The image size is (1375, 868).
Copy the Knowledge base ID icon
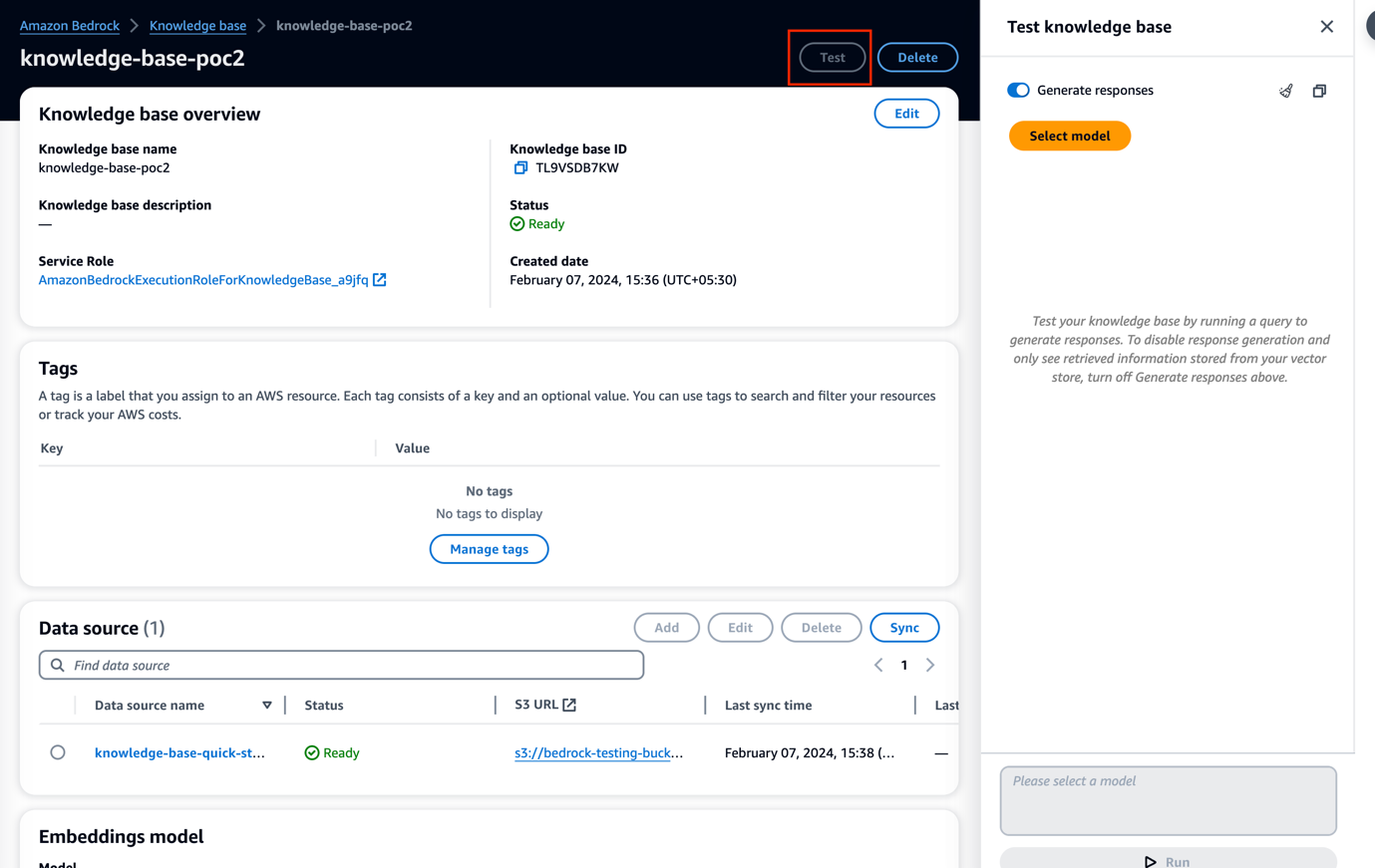coord(520,167)
